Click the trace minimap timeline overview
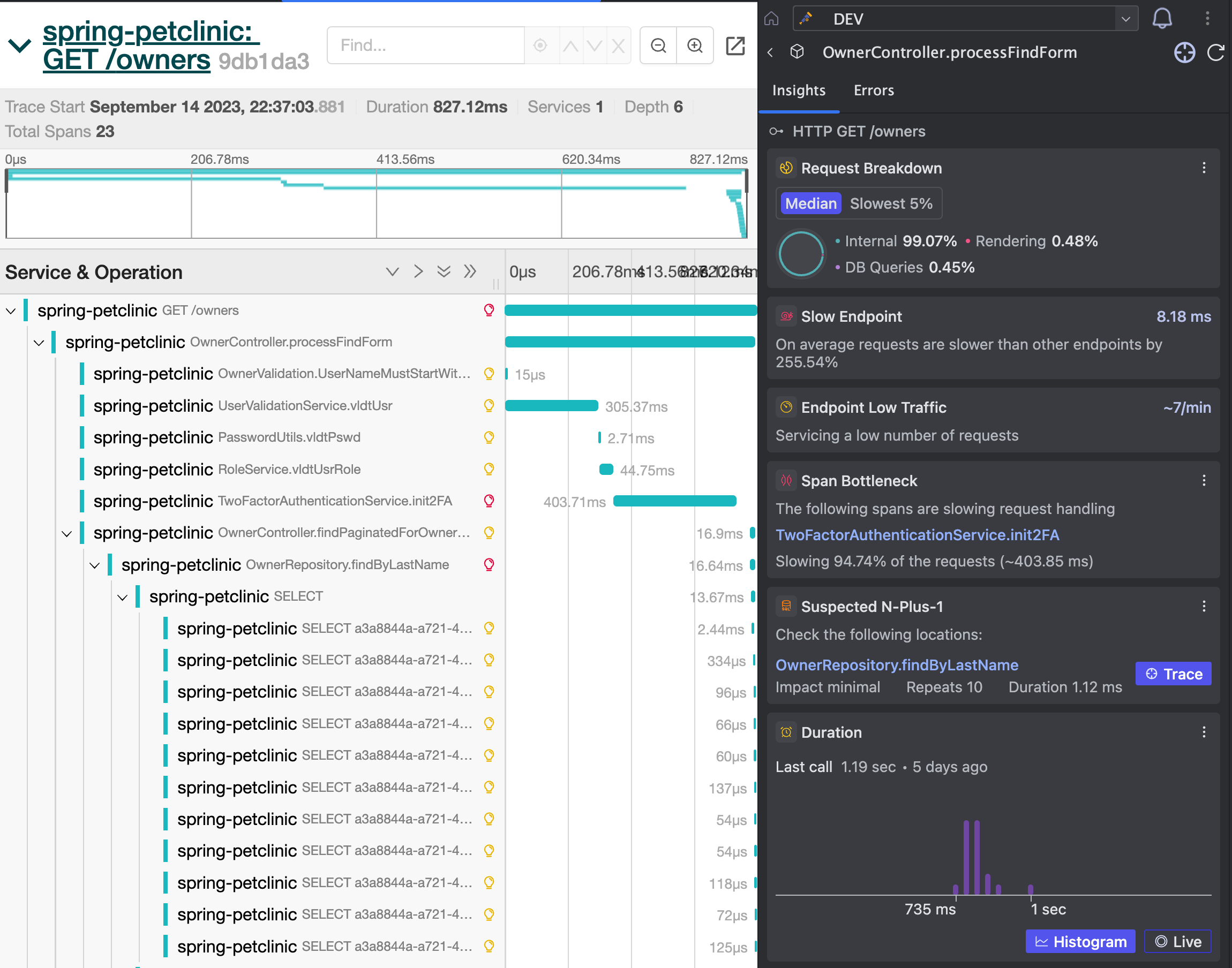The image size is (1232, 968). point(377,203)
